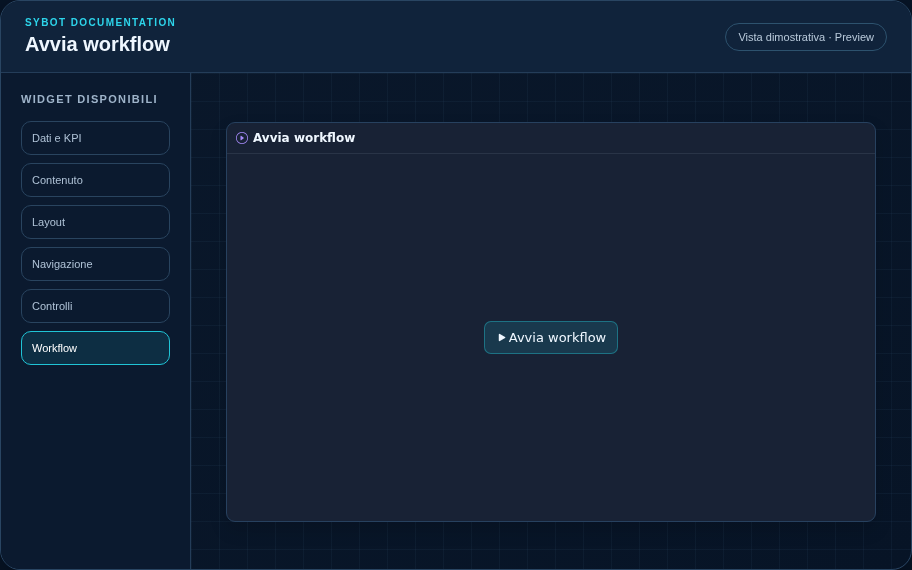Select the Workflow widget category

[95, 348]
